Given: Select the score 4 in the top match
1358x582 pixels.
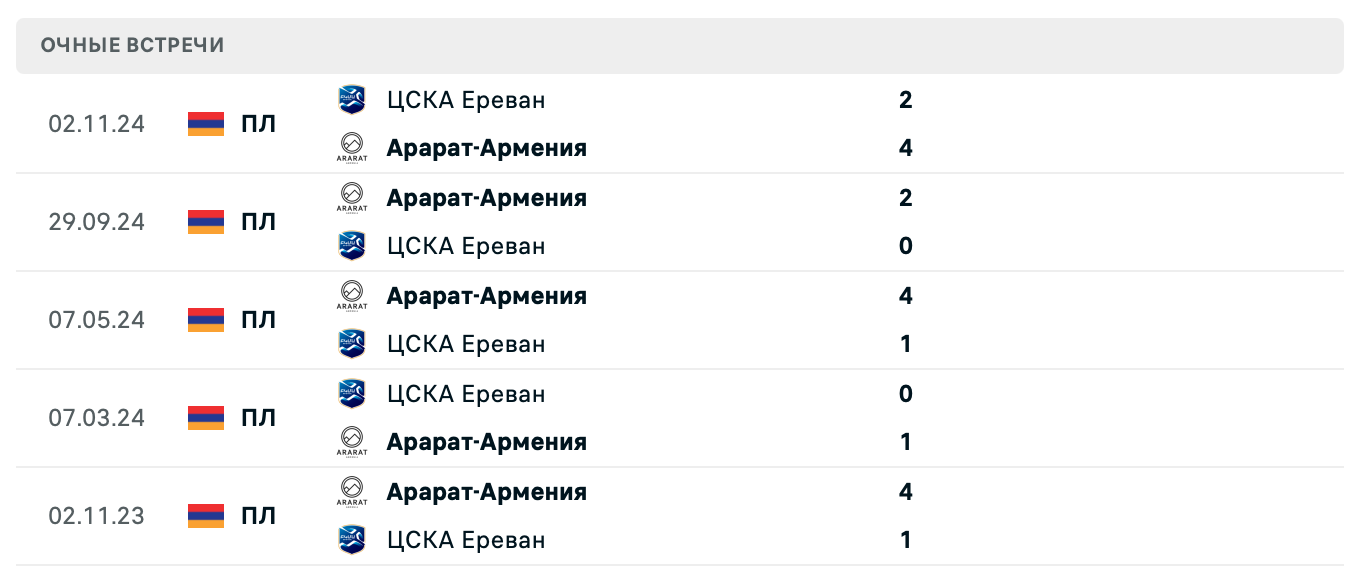Looking at the screenshot, I should point(905,147).
